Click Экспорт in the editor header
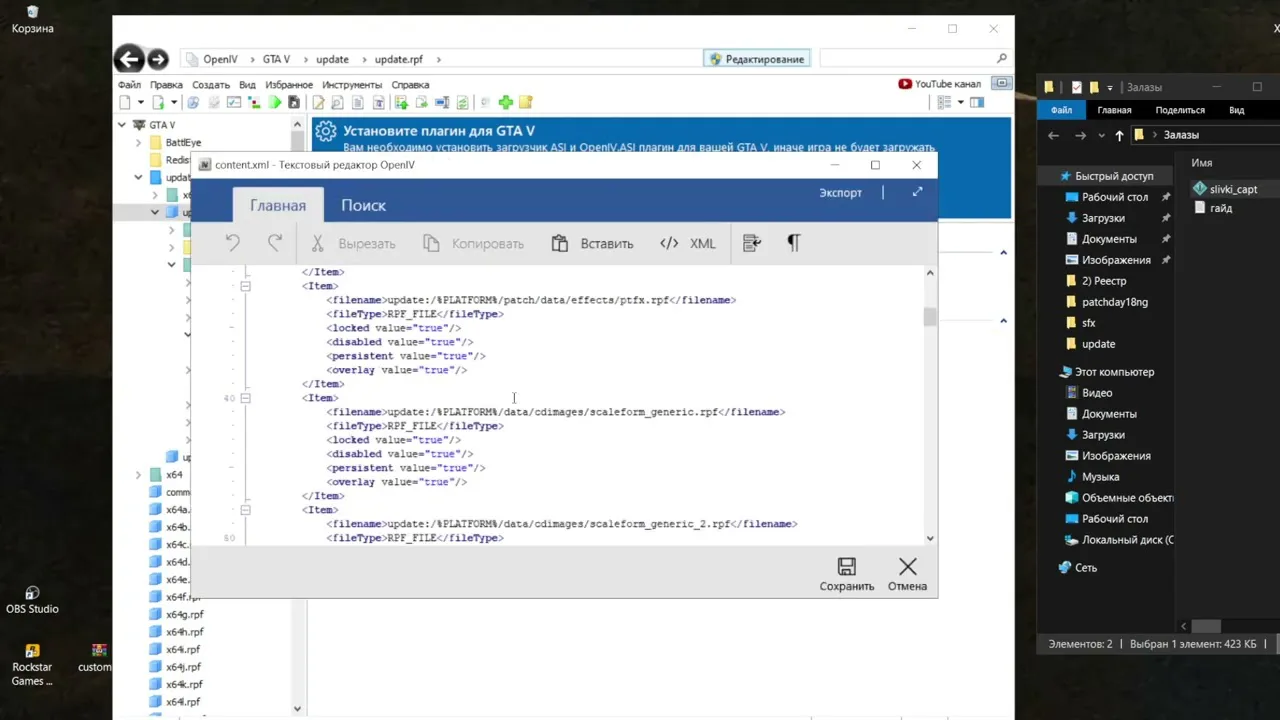1280x720 pixels. coord(840,193)
